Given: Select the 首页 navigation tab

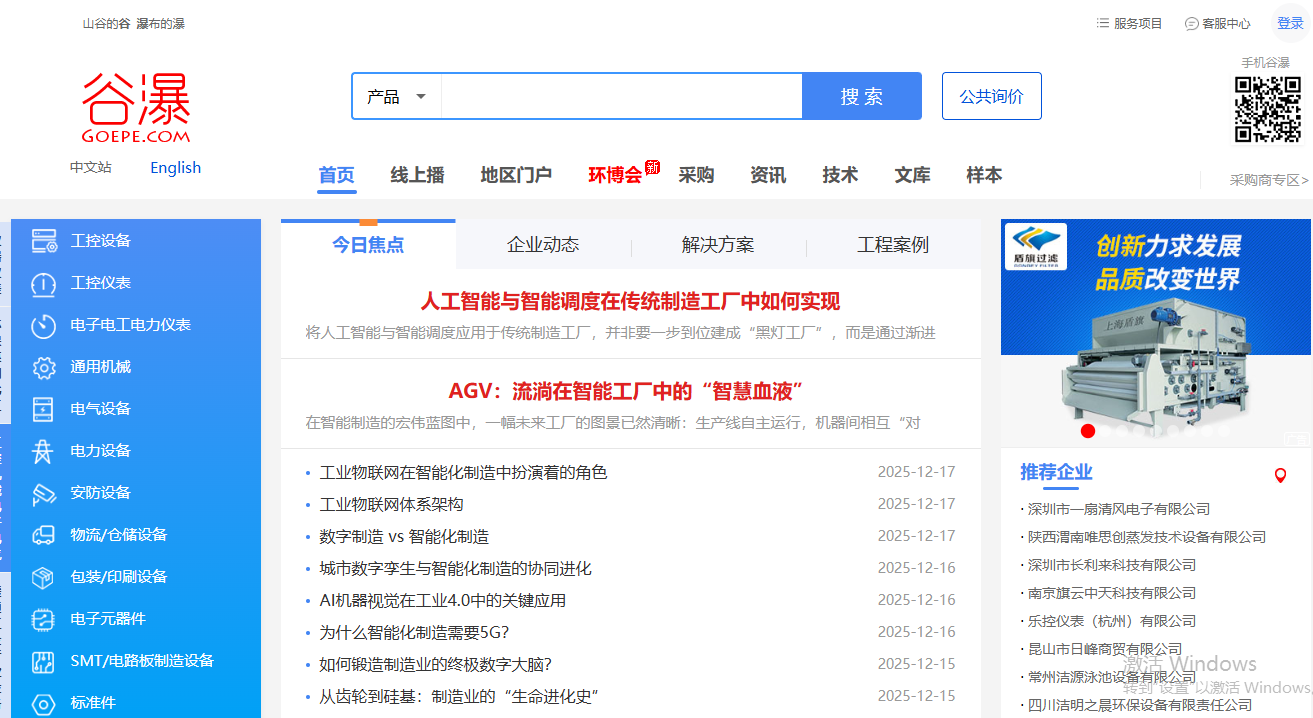Looking at the screenshot, I should click(x=336, y=175).
